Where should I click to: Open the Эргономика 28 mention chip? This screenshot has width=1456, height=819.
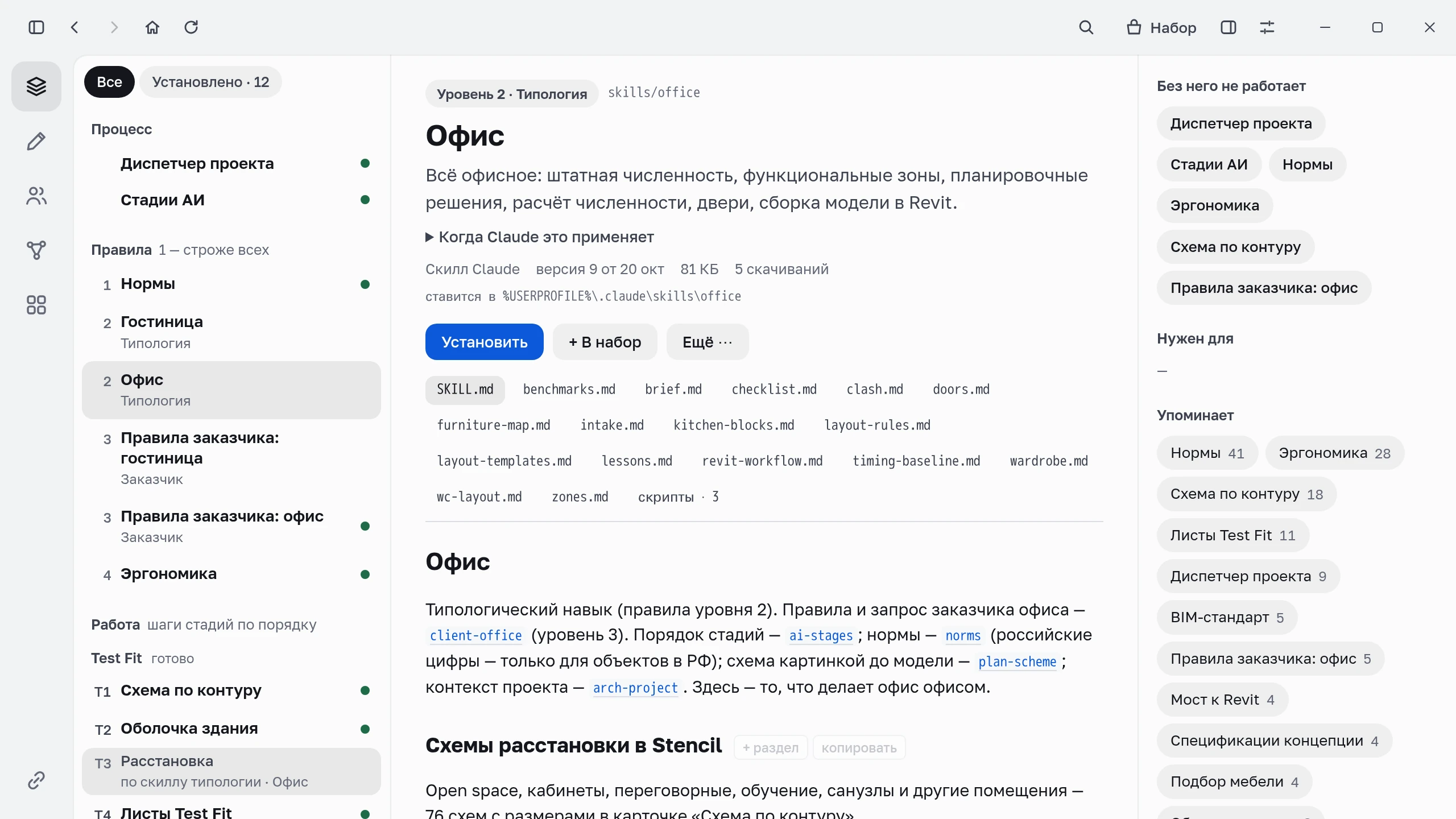point(1334,453)
